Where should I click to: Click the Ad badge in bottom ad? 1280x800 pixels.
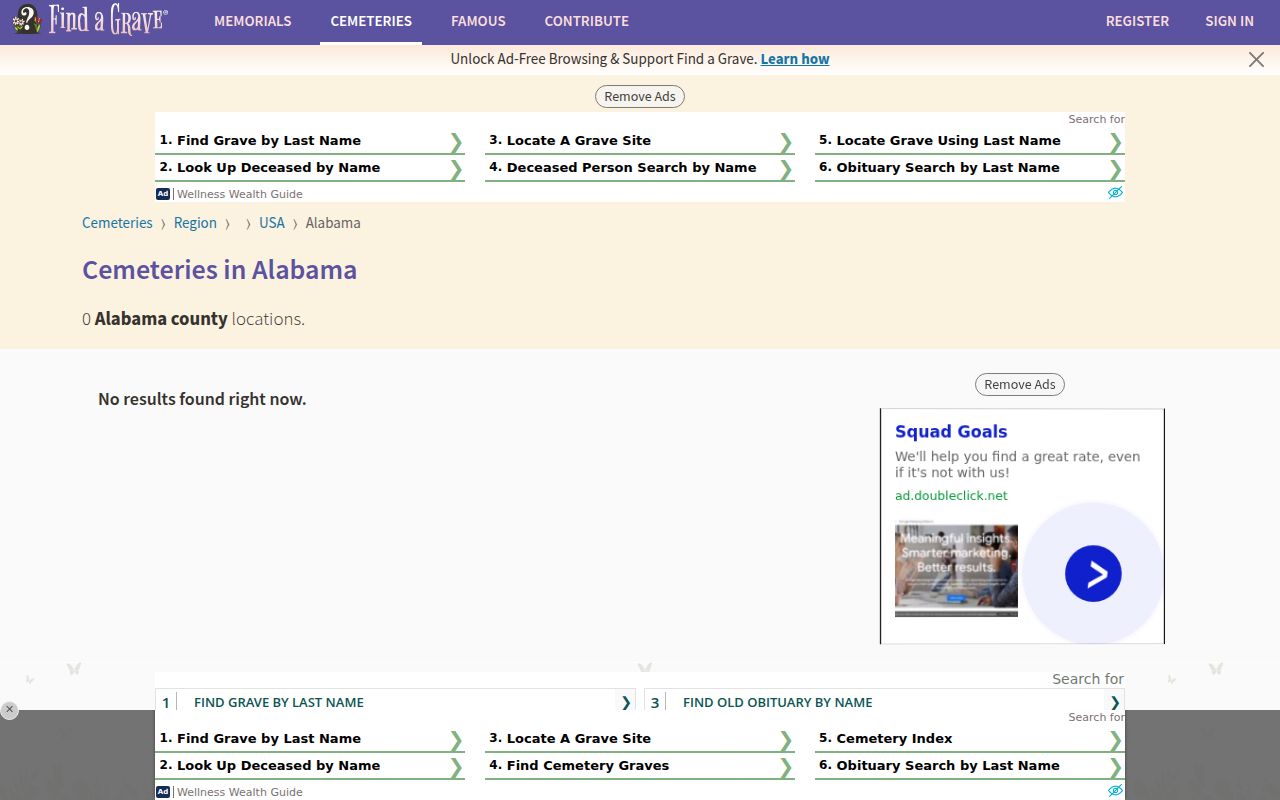tap(163, 792)
